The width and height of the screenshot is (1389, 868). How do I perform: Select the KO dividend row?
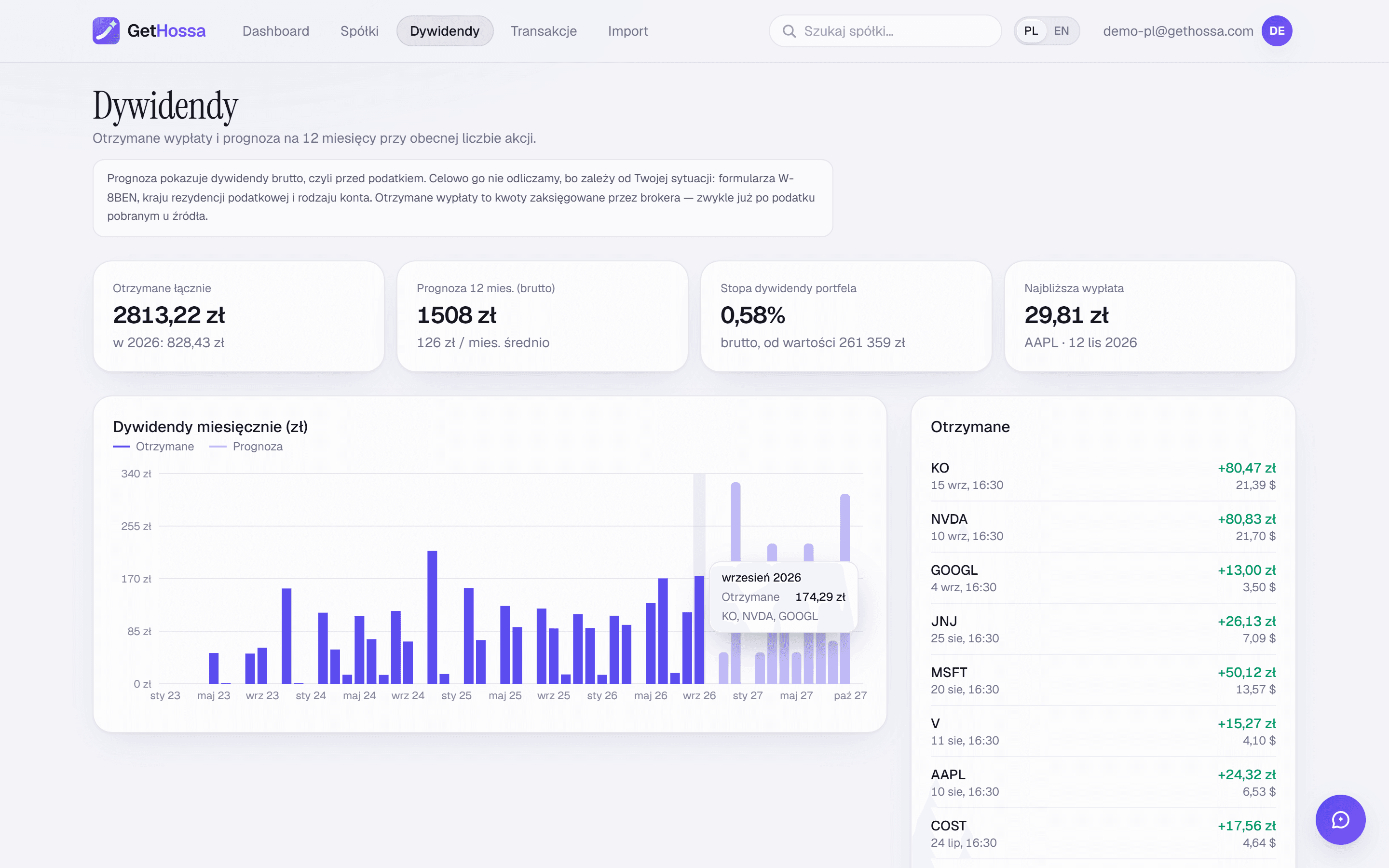point(1103,476)
